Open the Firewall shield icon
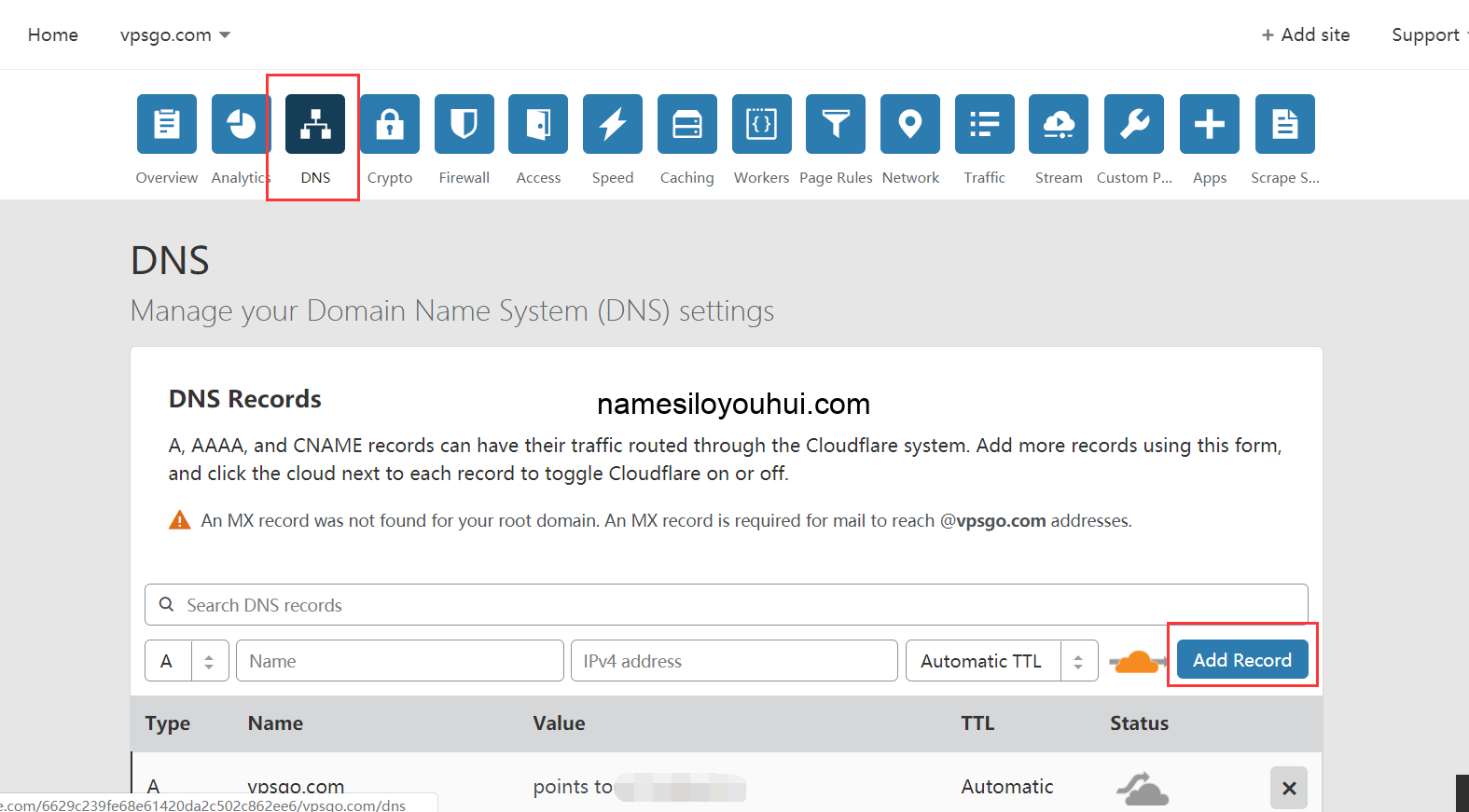The image size is (1469, 812). point(464,124)
